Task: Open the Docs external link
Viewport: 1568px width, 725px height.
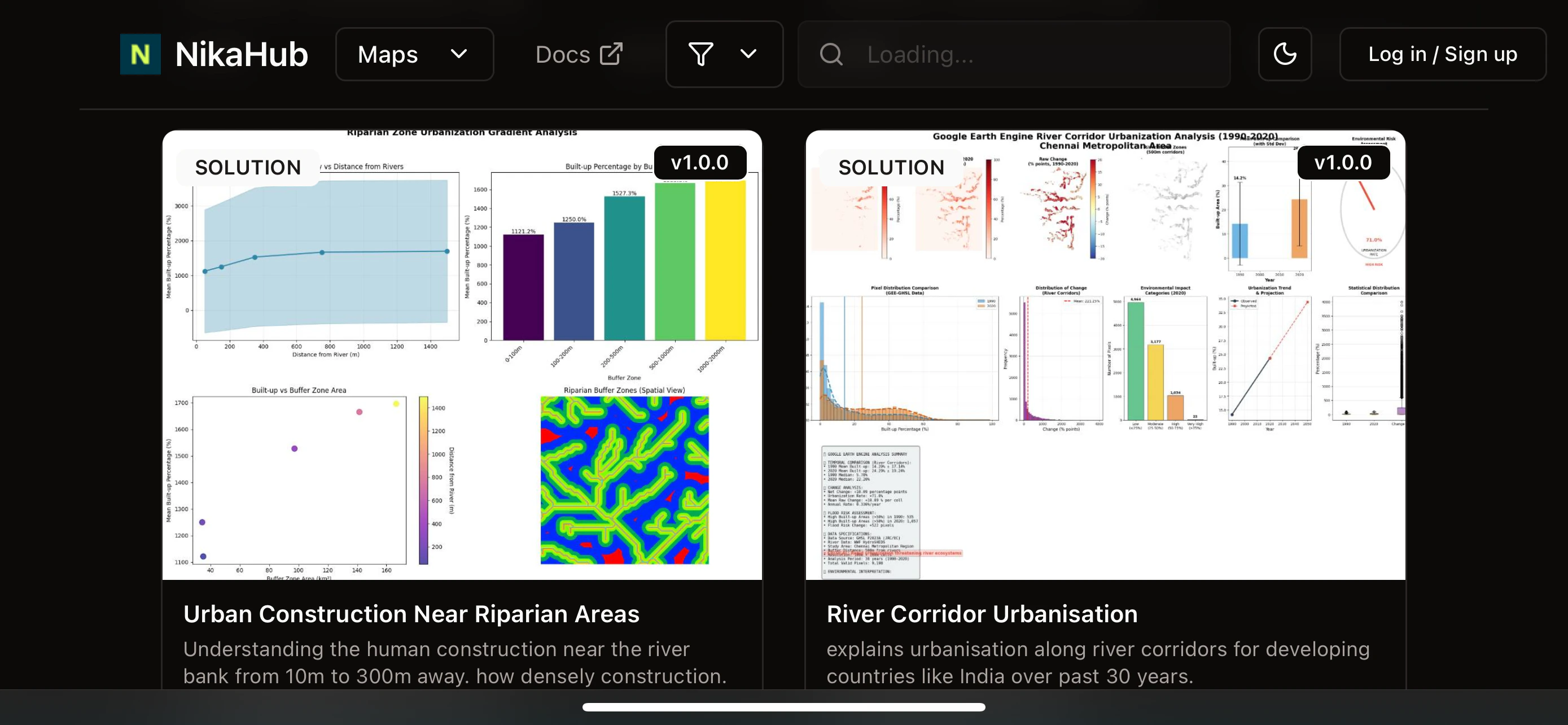Action: 562,54
